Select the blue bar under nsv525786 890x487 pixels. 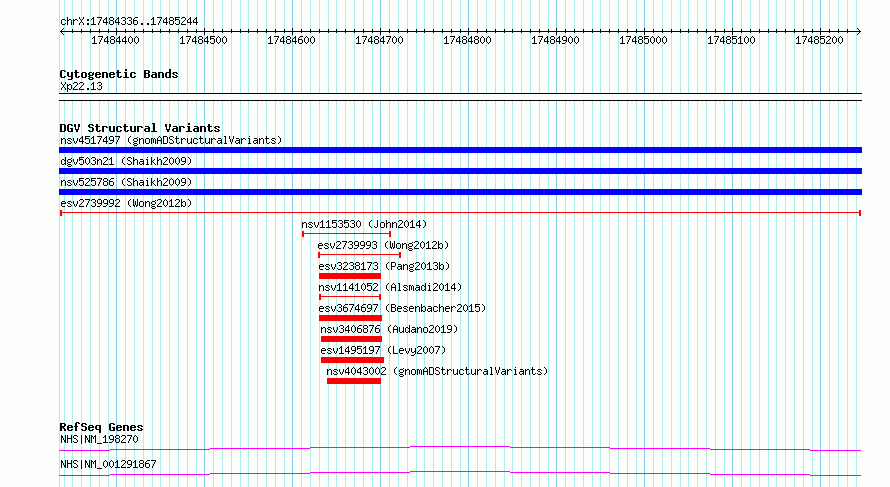(460, 192)
